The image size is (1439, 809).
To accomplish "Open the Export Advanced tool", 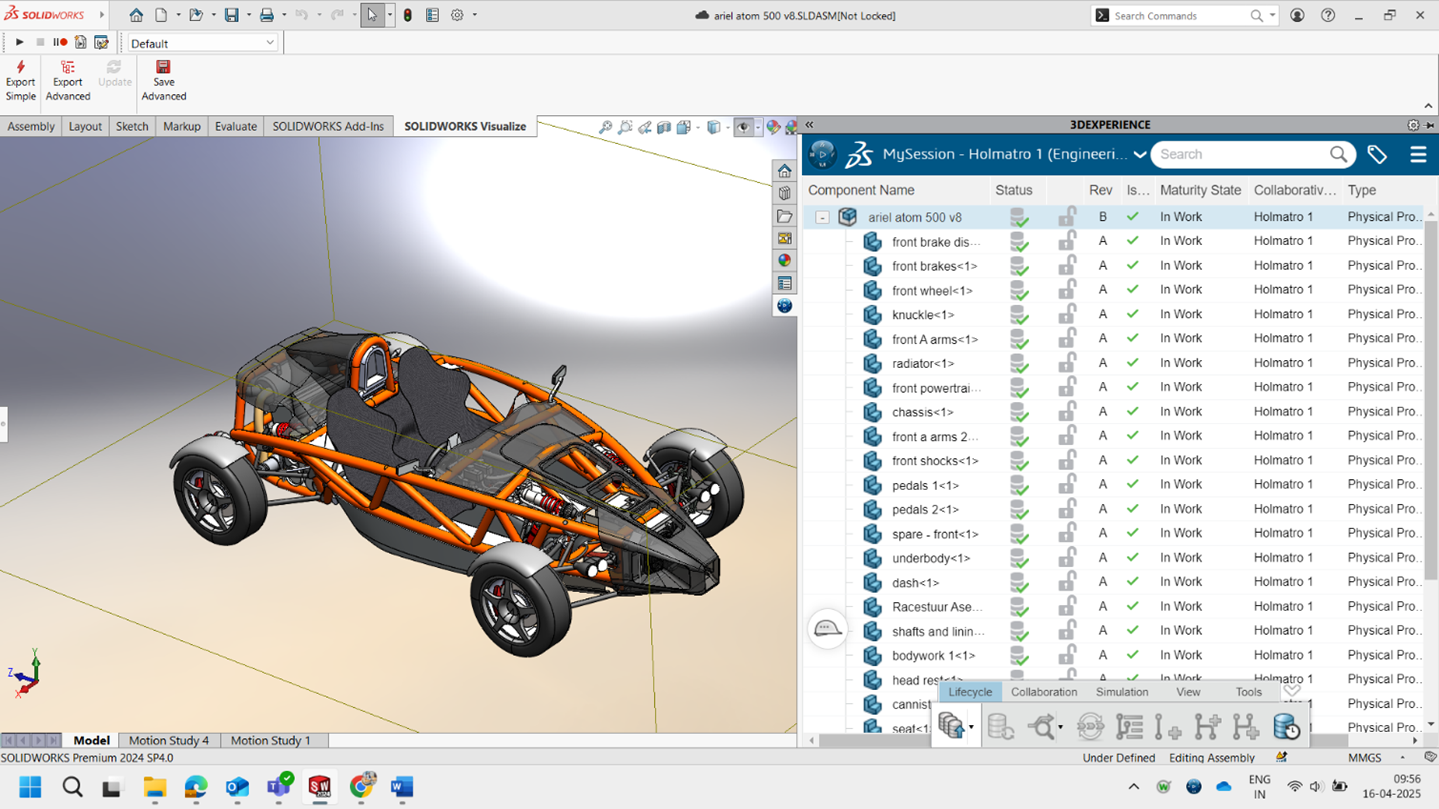I will [x=67, y=79].
